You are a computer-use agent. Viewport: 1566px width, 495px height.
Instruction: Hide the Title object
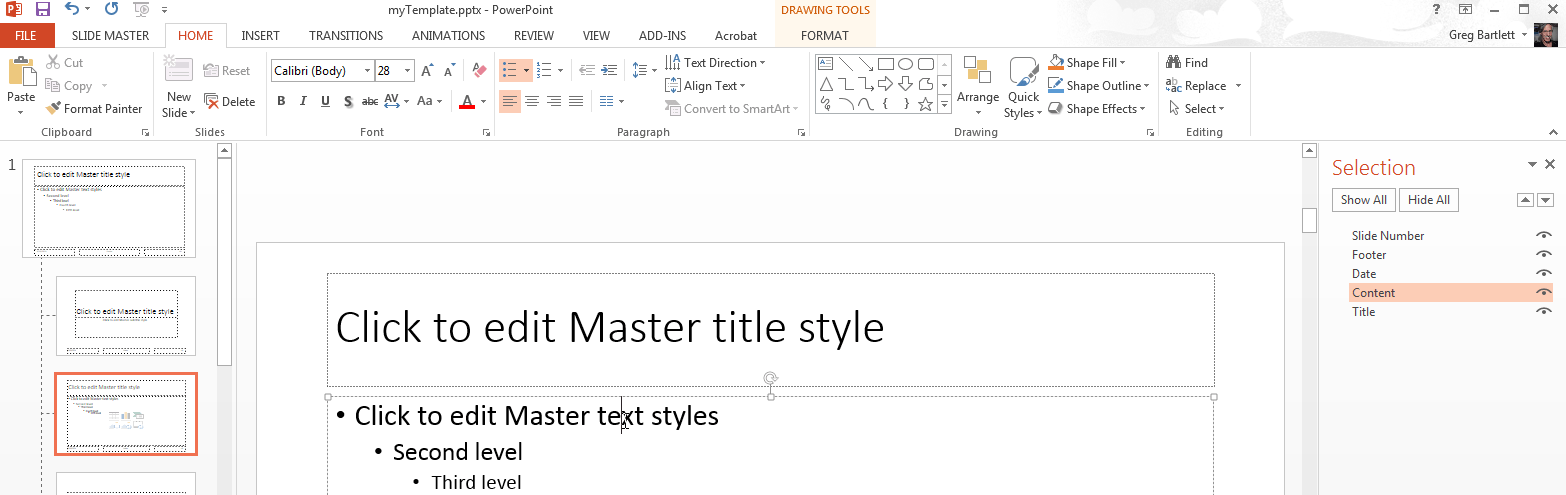point(1544,312)
